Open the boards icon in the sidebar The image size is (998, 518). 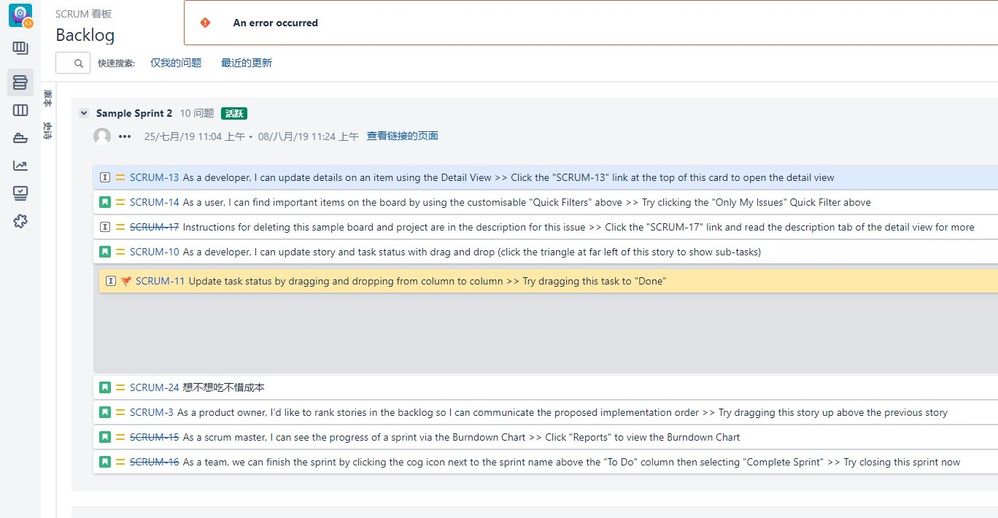[20, 48]
